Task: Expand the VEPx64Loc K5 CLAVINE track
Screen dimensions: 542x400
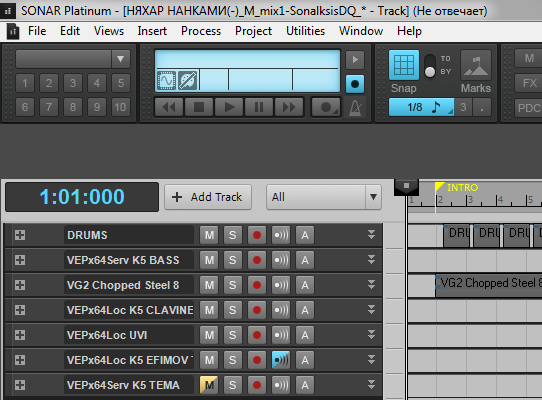Action: (x=20, y=310)
